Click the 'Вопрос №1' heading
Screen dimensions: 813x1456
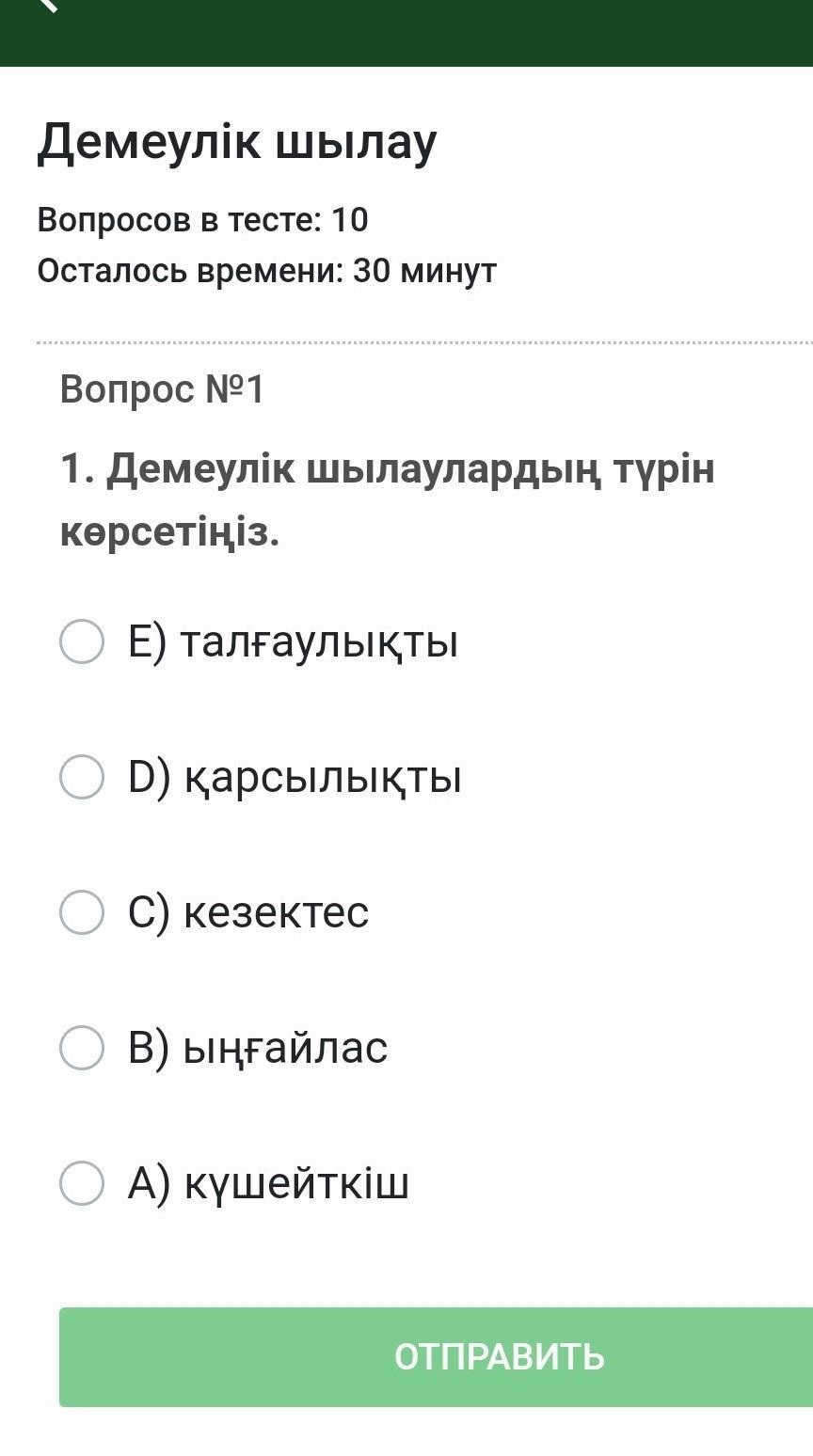[x=162, y=389]
